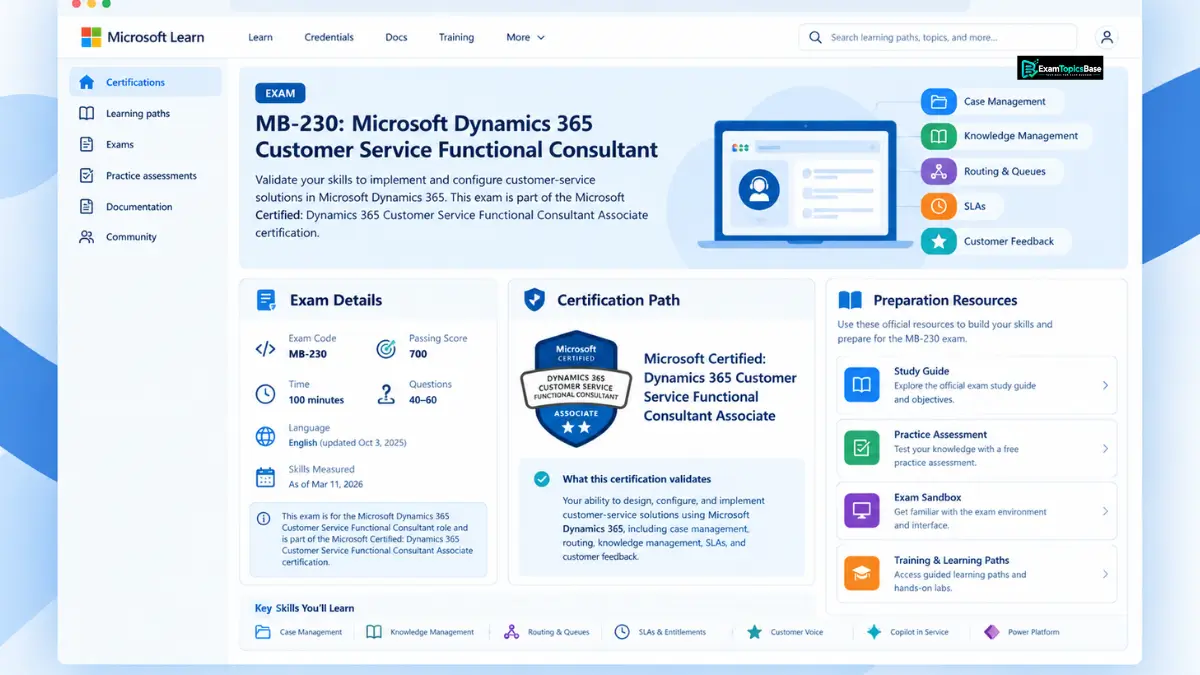Open the SLAs & Entitlements skill link

tap(660, 632)
